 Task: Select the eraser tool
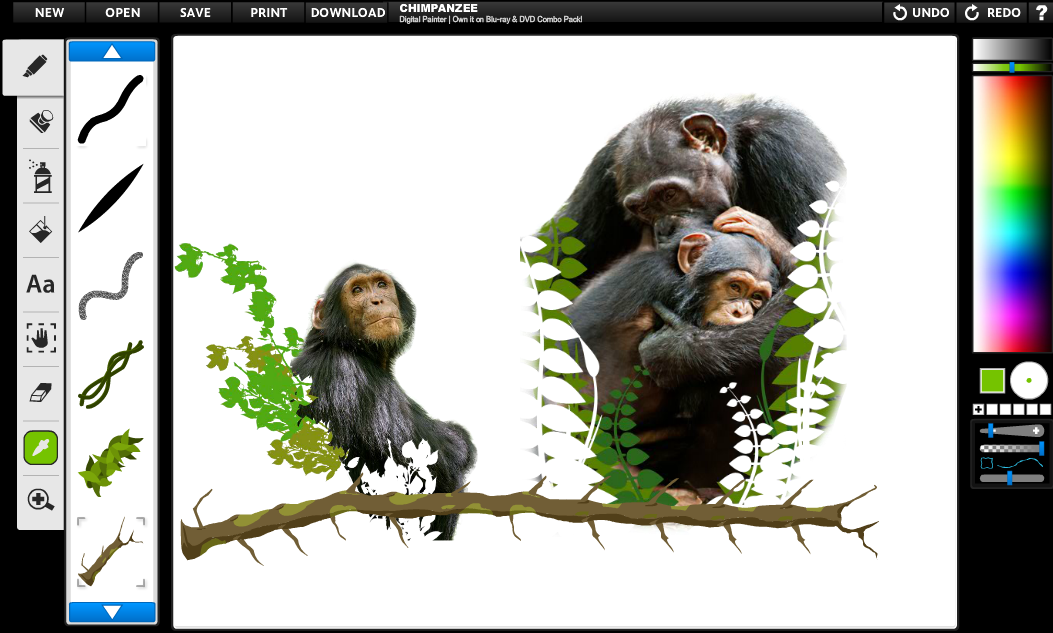click(x=41, y=393)
